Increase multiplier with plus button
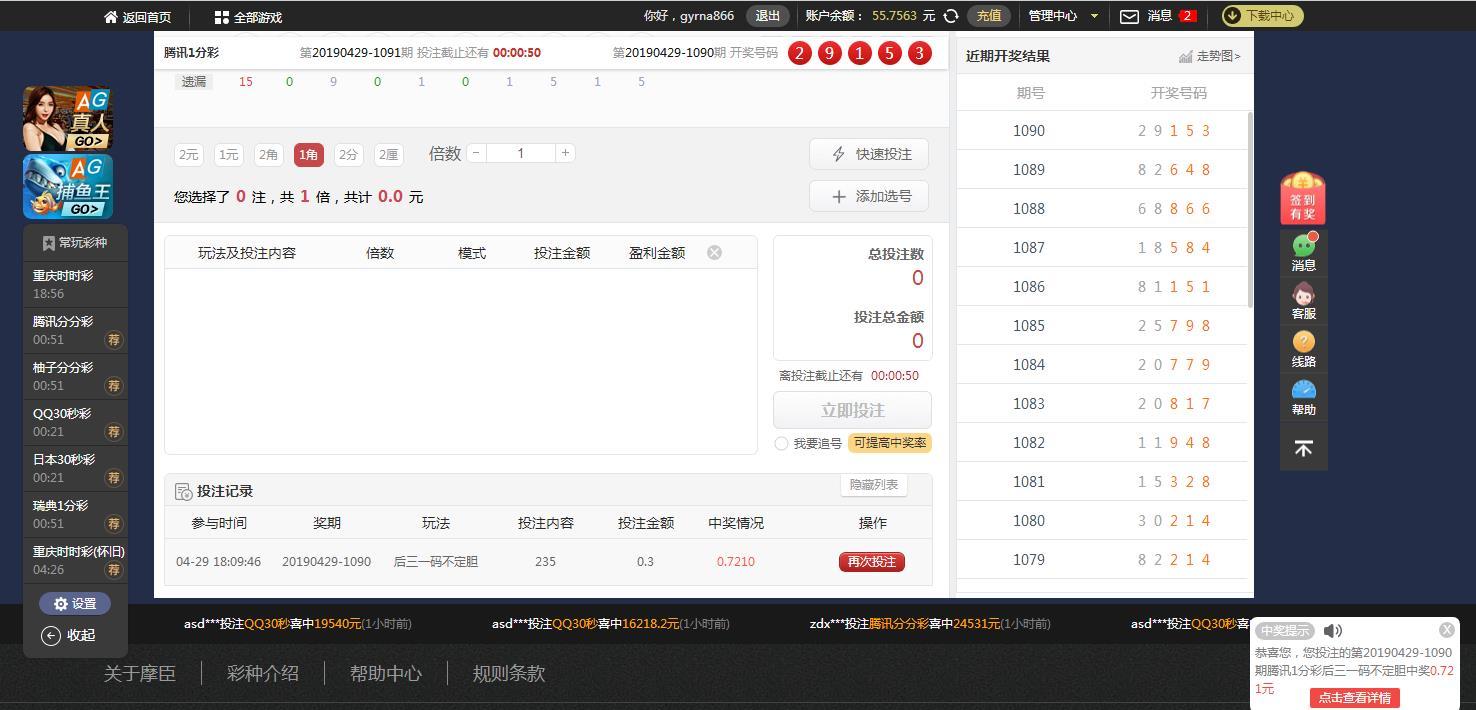 [565, 153]
